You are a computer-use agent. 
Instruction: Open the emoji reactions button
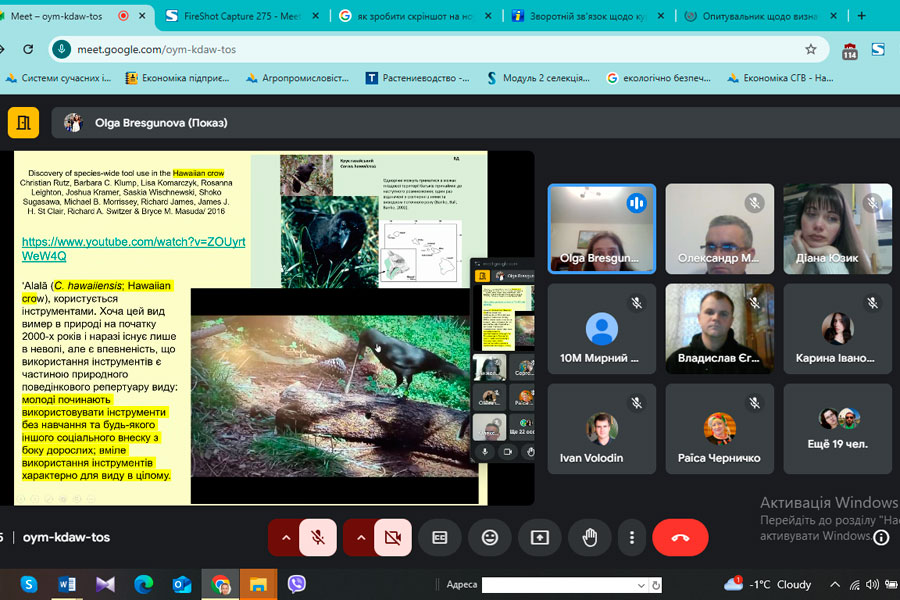coord(489,537)
